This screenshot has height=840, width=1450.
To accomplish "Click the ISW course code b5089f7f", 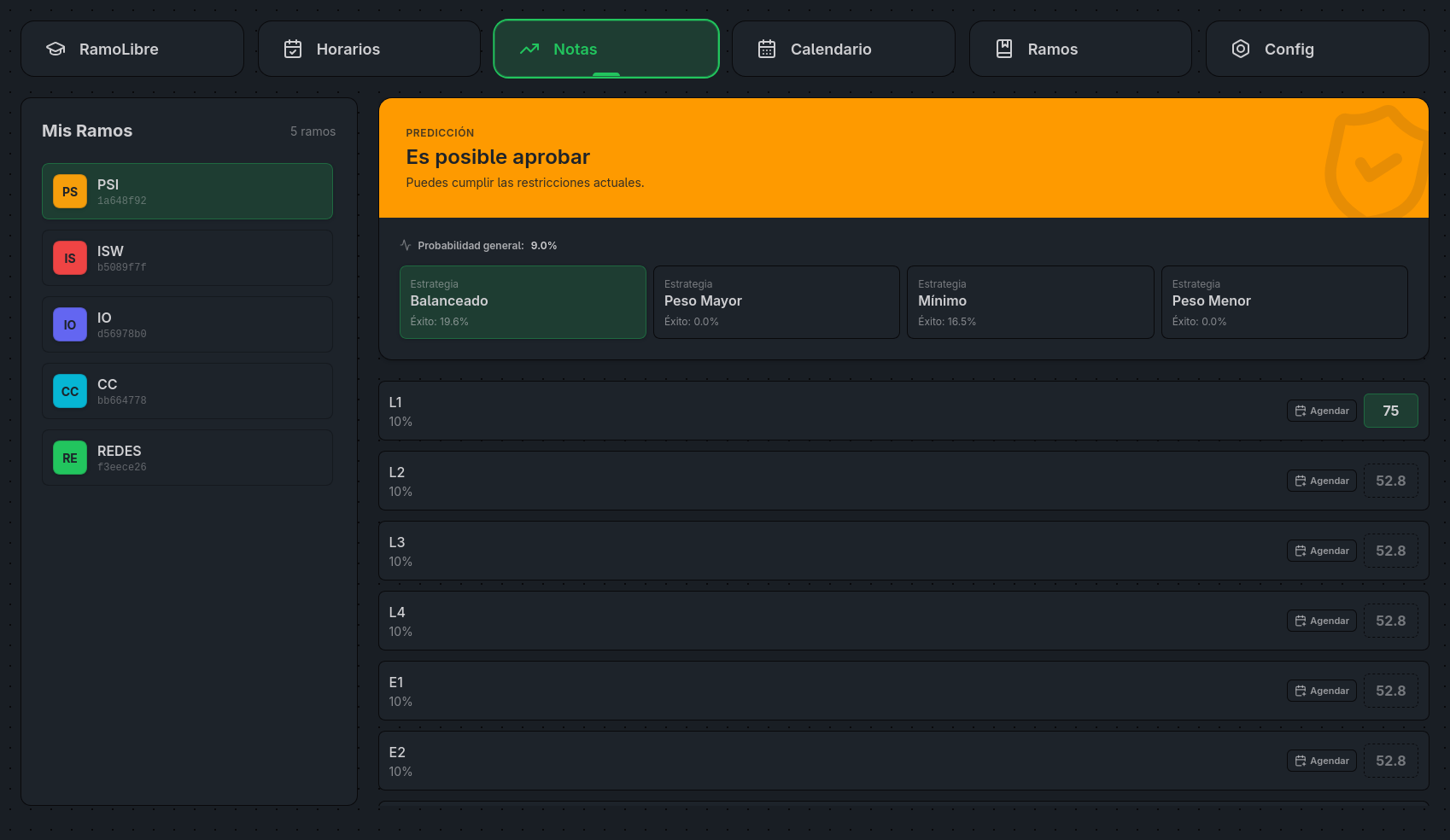I will point(122,268).
